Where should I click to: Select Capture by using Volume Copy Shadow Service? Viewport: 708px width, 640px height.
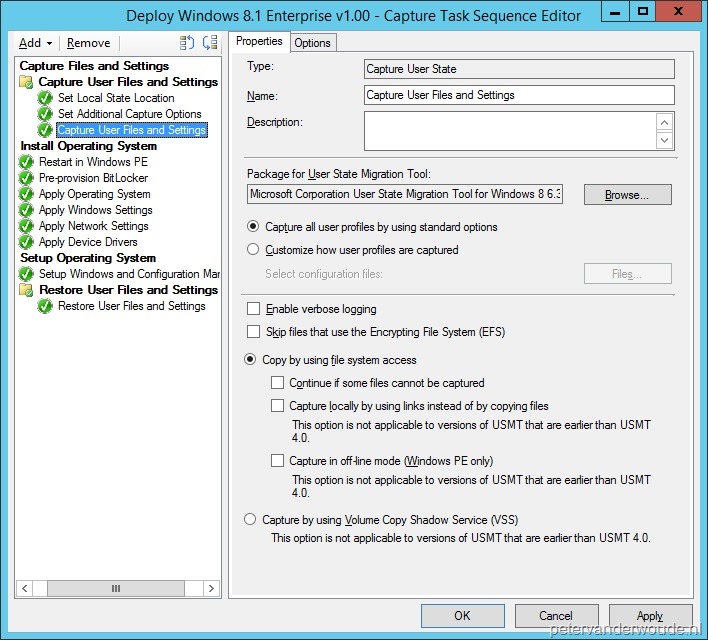click(251, 520)
